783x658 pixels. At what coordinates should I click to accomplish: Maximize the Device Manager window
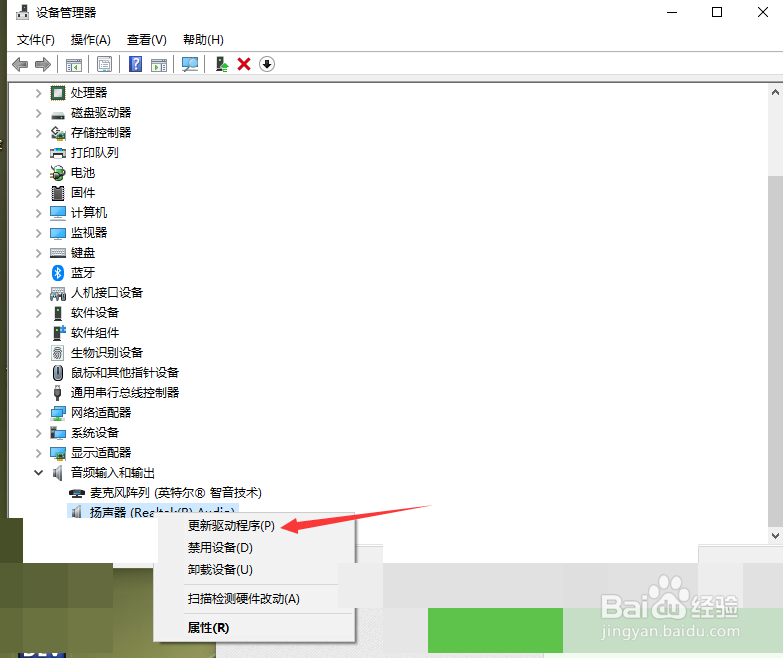pos(717,12)
